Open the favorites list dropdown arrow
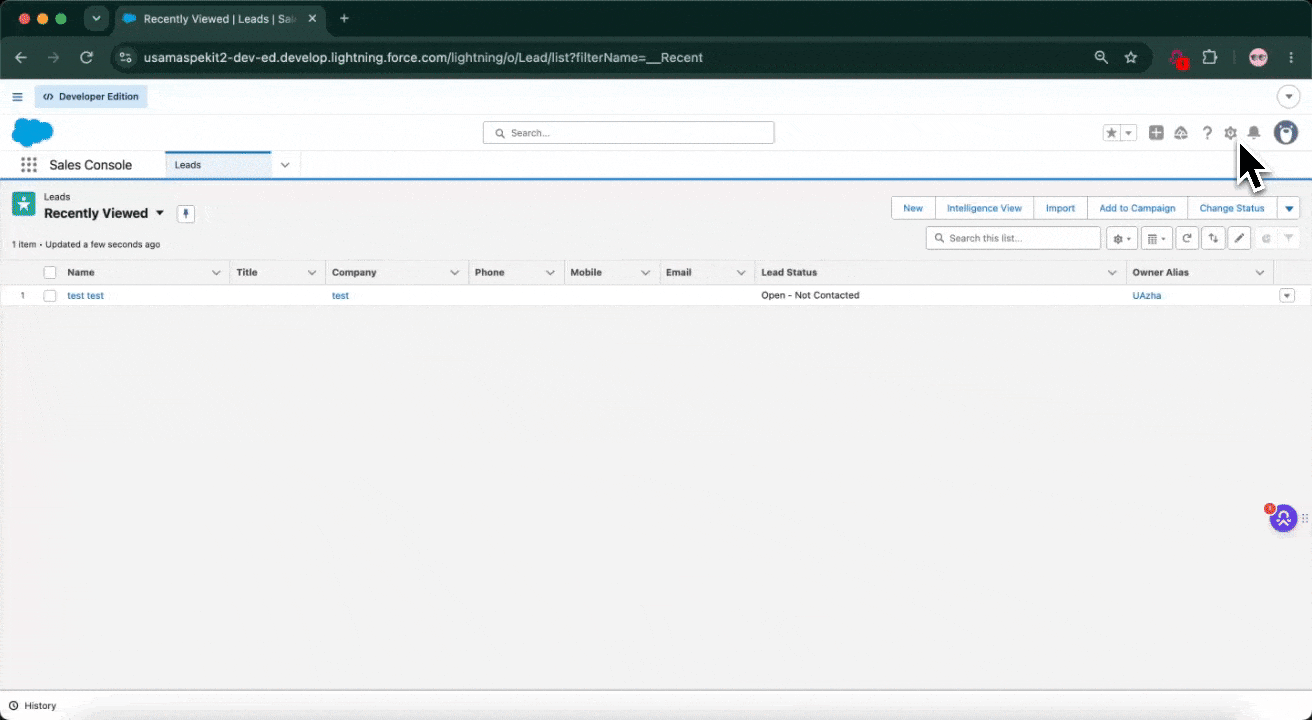 pos(1129,133)
